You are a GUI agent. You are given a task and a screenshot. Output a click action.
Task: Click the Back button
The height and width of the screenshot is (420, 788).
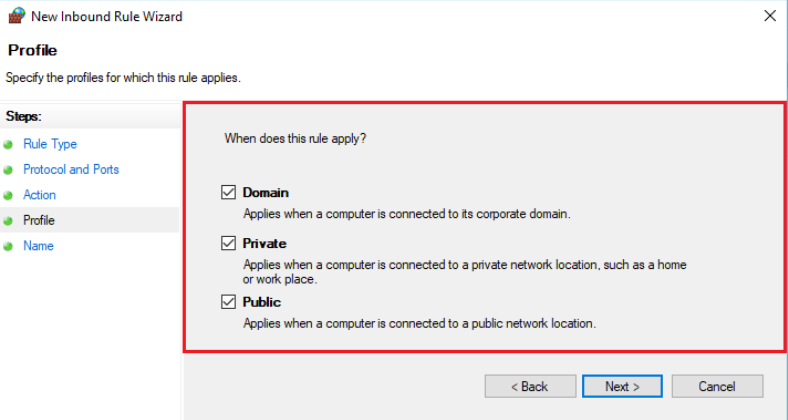pyautogui.click(x=530, y=386)
